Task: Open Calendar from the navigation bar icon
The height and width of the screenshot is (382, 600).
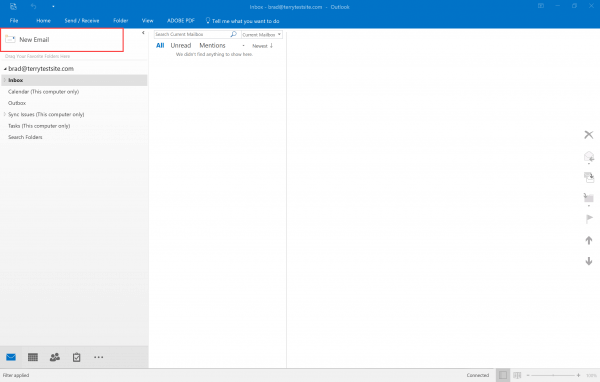Action: [33, 357]
